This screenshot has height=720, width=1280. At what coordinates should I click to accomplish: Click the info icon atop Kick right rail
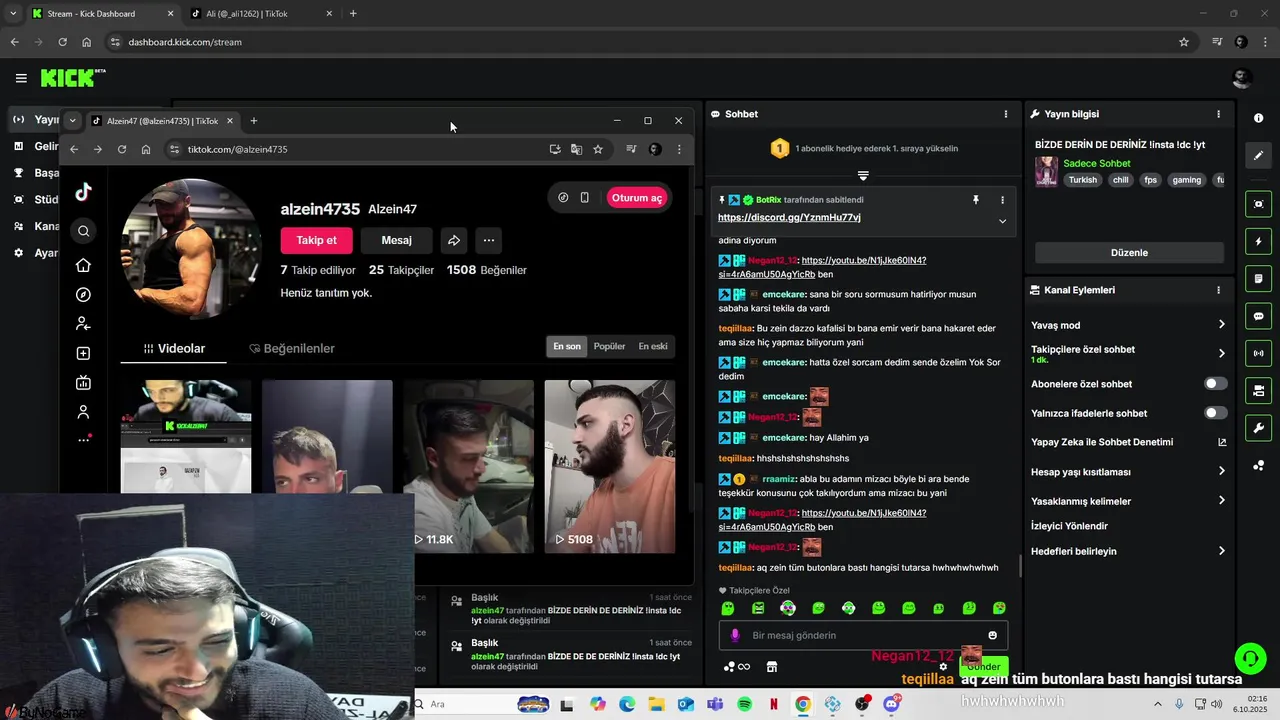[1258, 118]
